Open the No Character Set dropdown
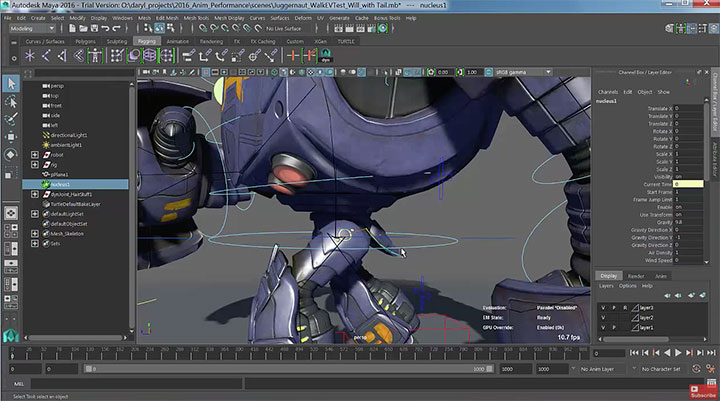720x401 pixels. tap(661, 369)
